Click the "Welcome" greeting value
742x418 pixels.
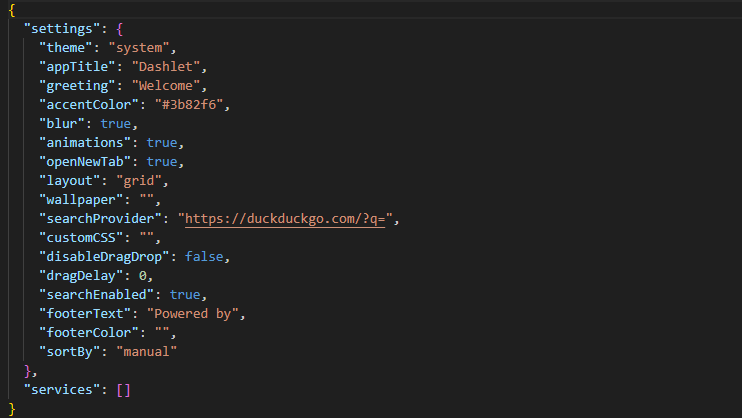point(169,85)
